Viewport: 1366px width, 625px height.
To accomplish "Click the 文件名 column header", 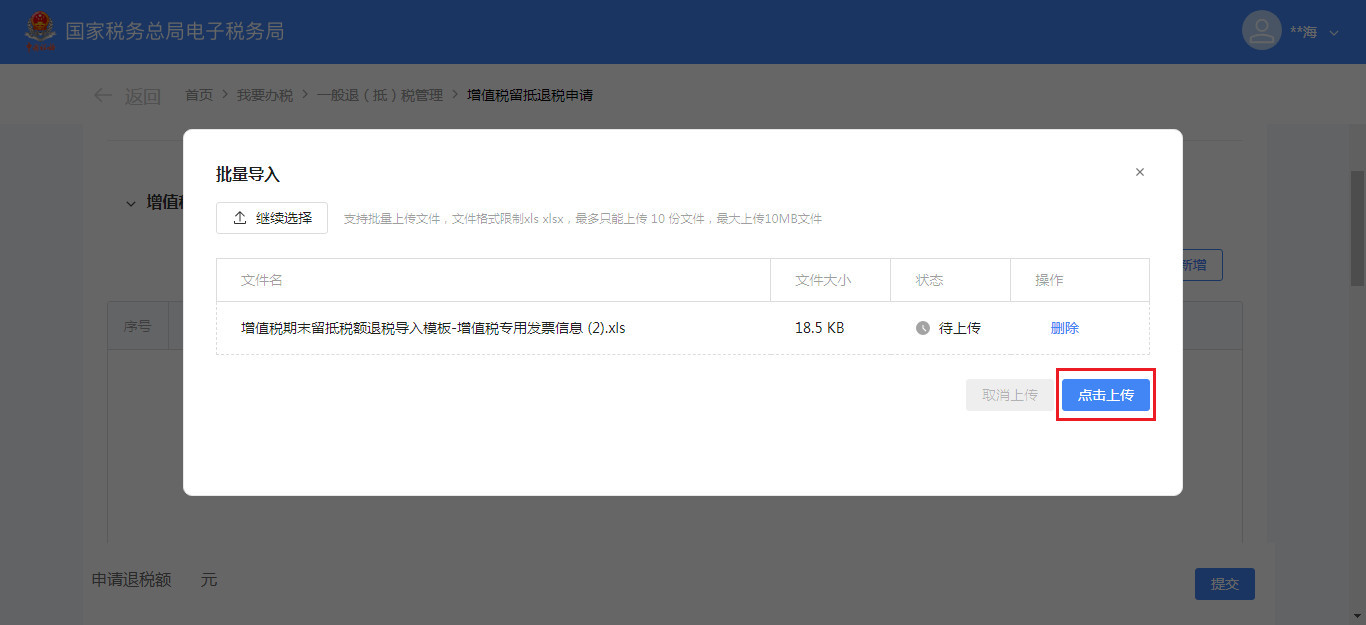I will point(262,280).
